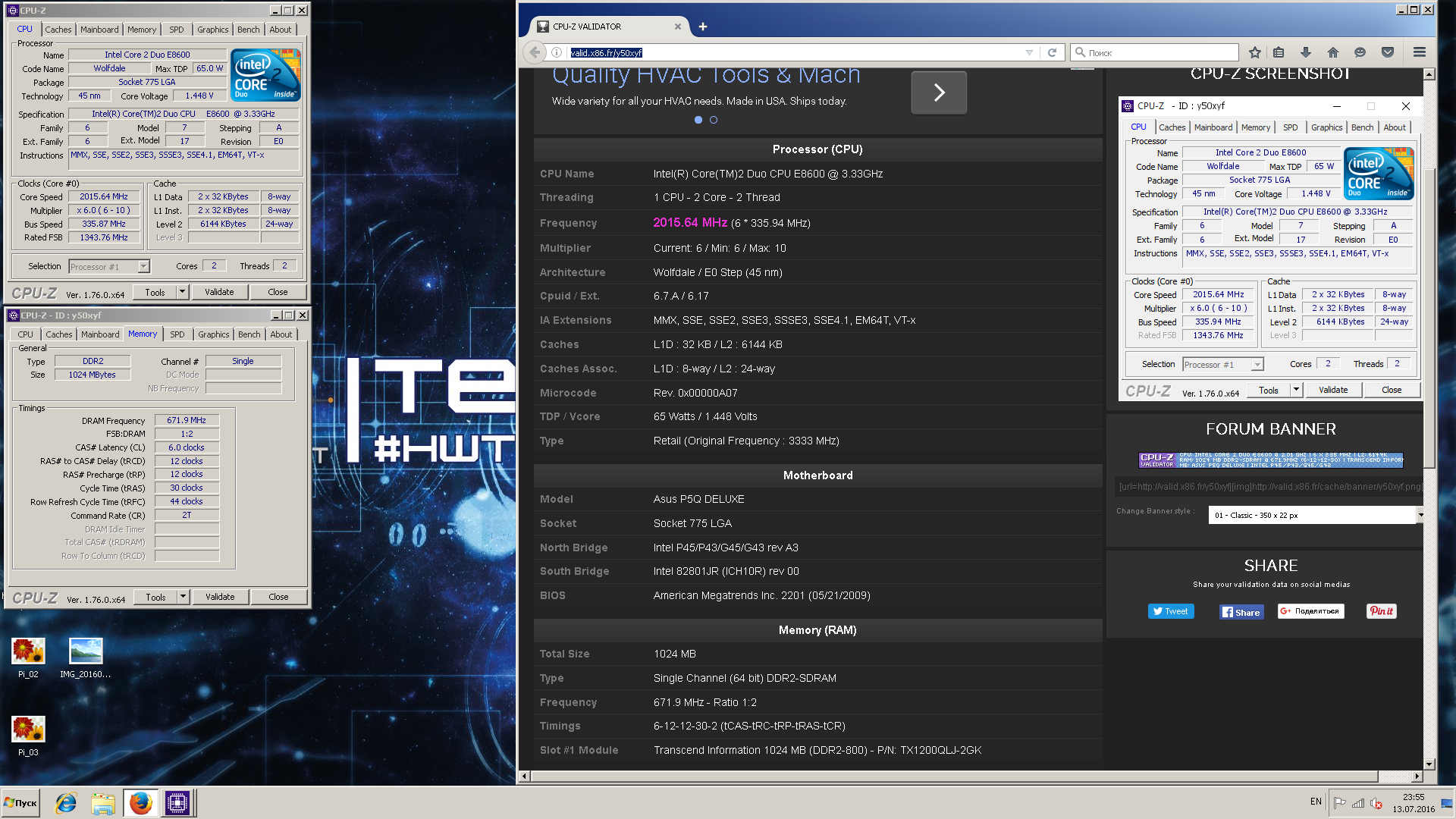
Task: Open Tools dropdown arrow in CPU-Z Memory window
Action: [x=183, y=597]
